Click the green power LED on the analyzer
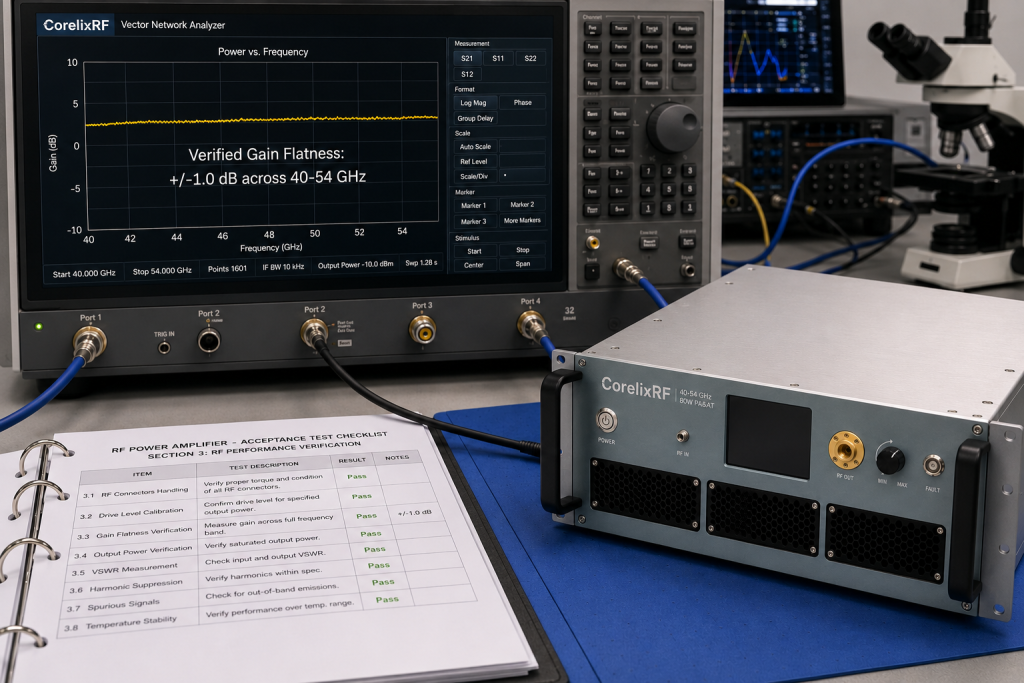This screenshot has height=683, width=1024. coord(39,326)
